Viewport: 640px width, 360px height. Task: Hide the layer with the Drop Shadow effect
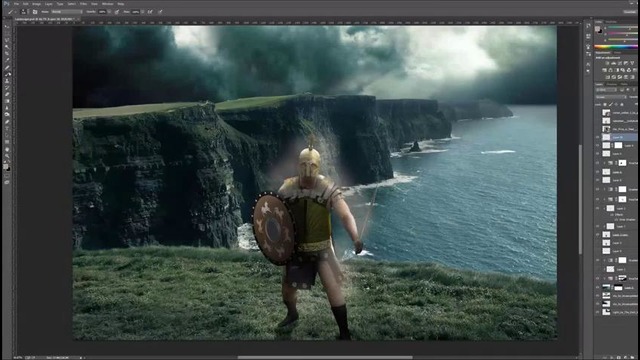(598, 208)
